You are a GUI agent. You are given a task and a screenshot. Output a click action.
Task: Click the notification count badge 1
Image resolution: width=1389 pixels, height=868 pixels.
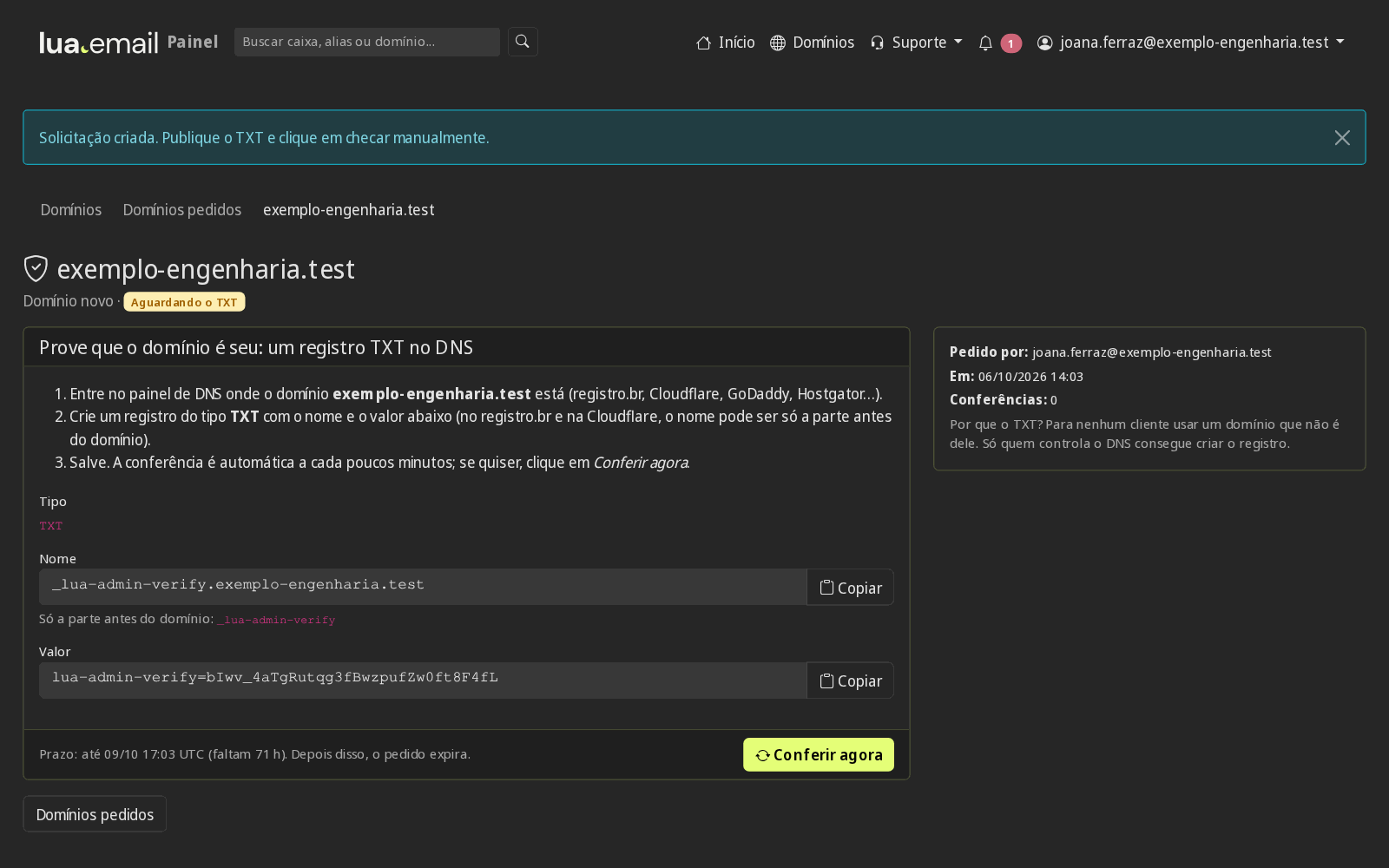[1011, 43]
